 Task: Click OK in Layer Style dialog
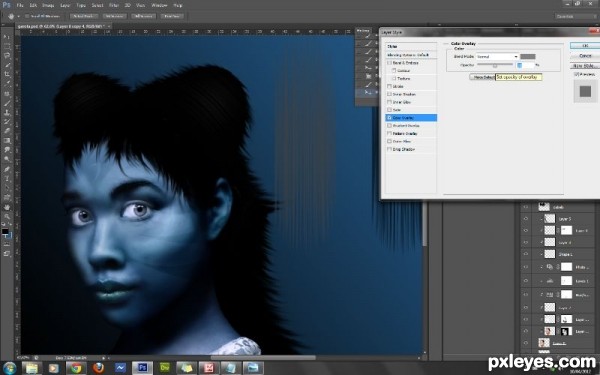(x=585, y=46)
